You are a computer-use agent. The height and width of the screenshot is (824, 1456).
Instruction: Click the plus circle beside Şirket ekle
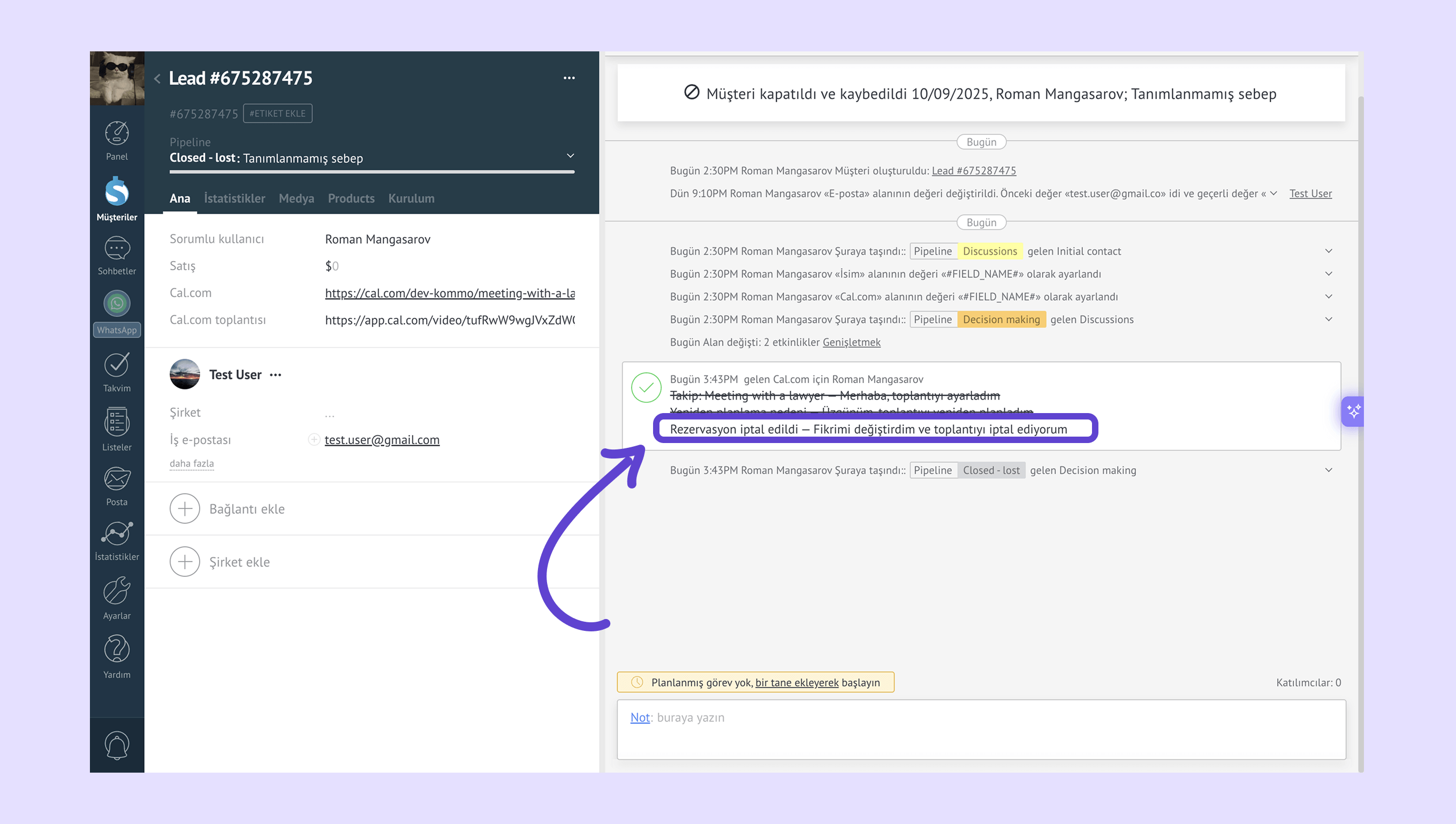click(185, 562)
